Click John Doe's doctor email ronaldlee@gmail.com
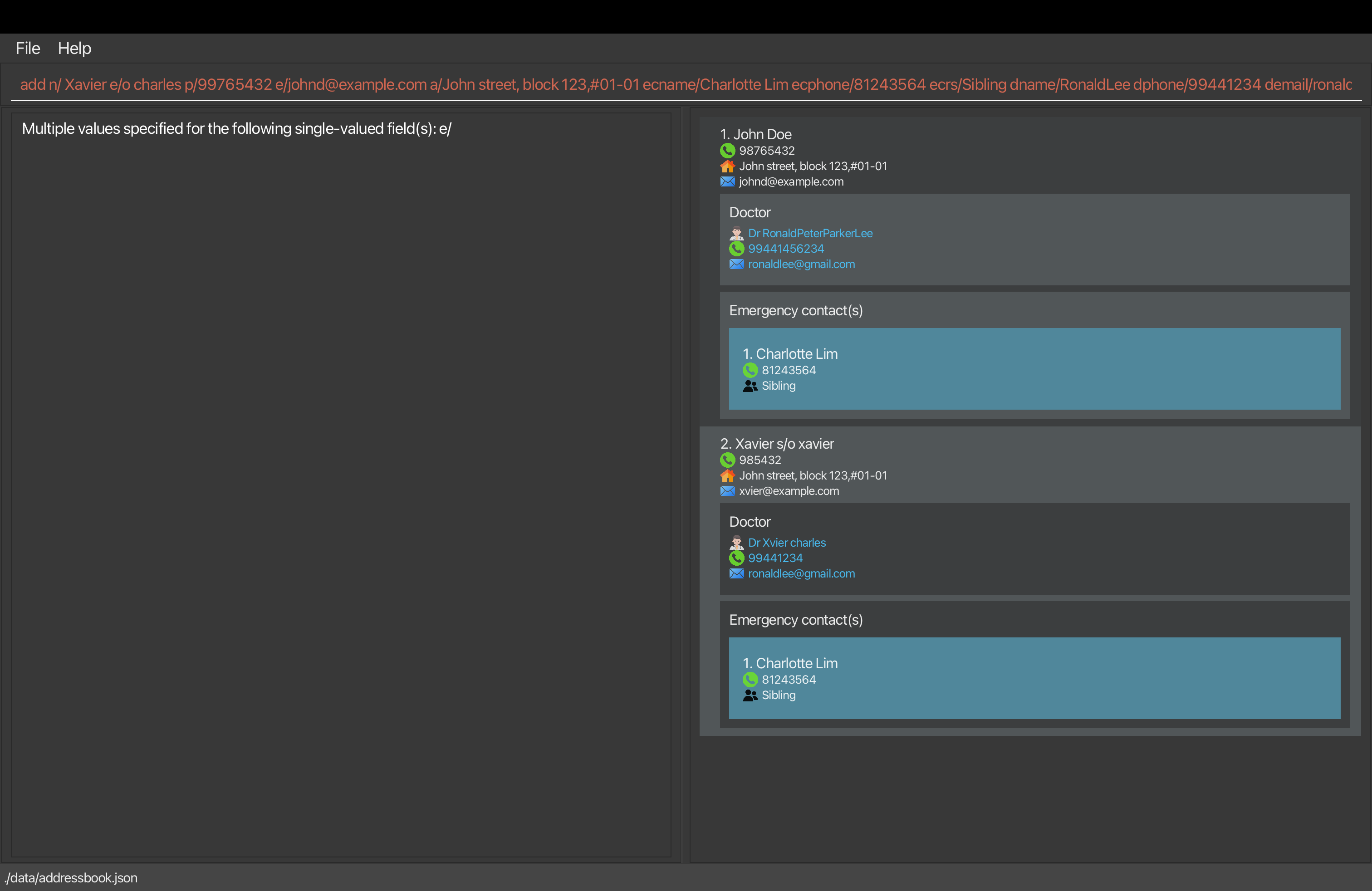 (801, 264)
